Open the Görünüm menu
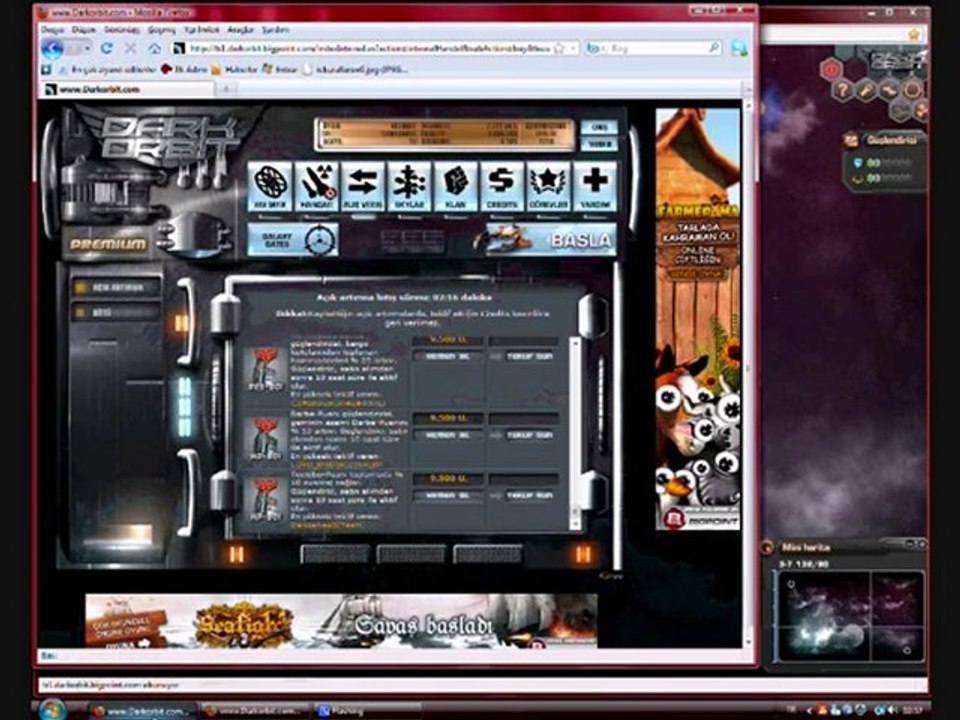960x720 pixels. (x=122, y=29)
